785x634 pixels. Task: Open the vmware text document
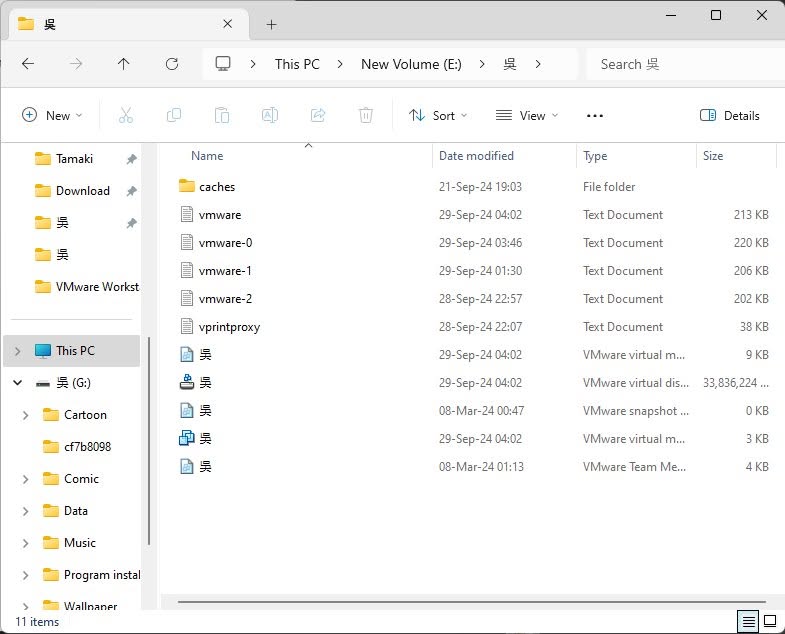220,215
